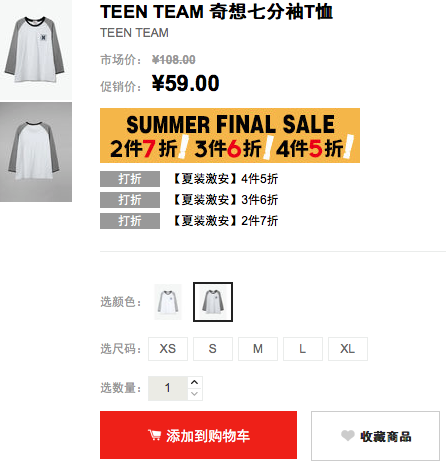The width and height of the screenshot is (446, 472).
Task: Choose size L
Action: coord(303,349)
